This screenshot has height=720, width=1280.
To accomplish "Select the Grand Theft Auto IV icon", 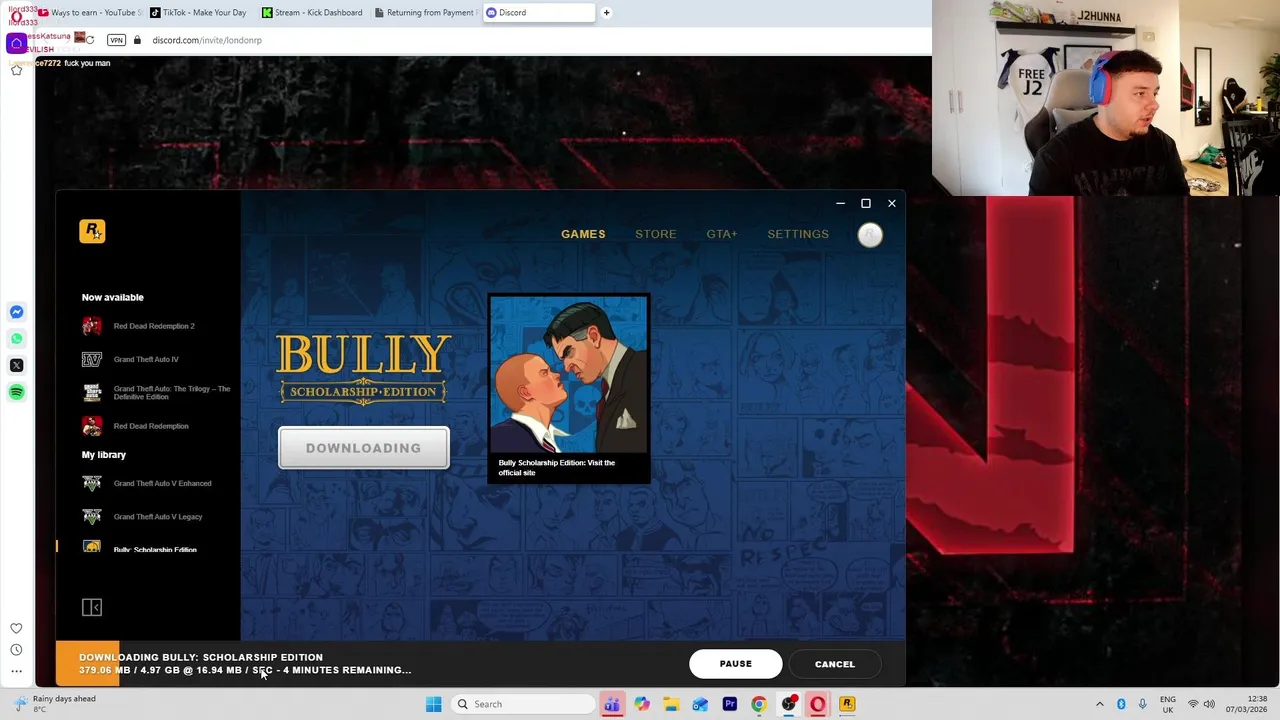I will 92,359.
